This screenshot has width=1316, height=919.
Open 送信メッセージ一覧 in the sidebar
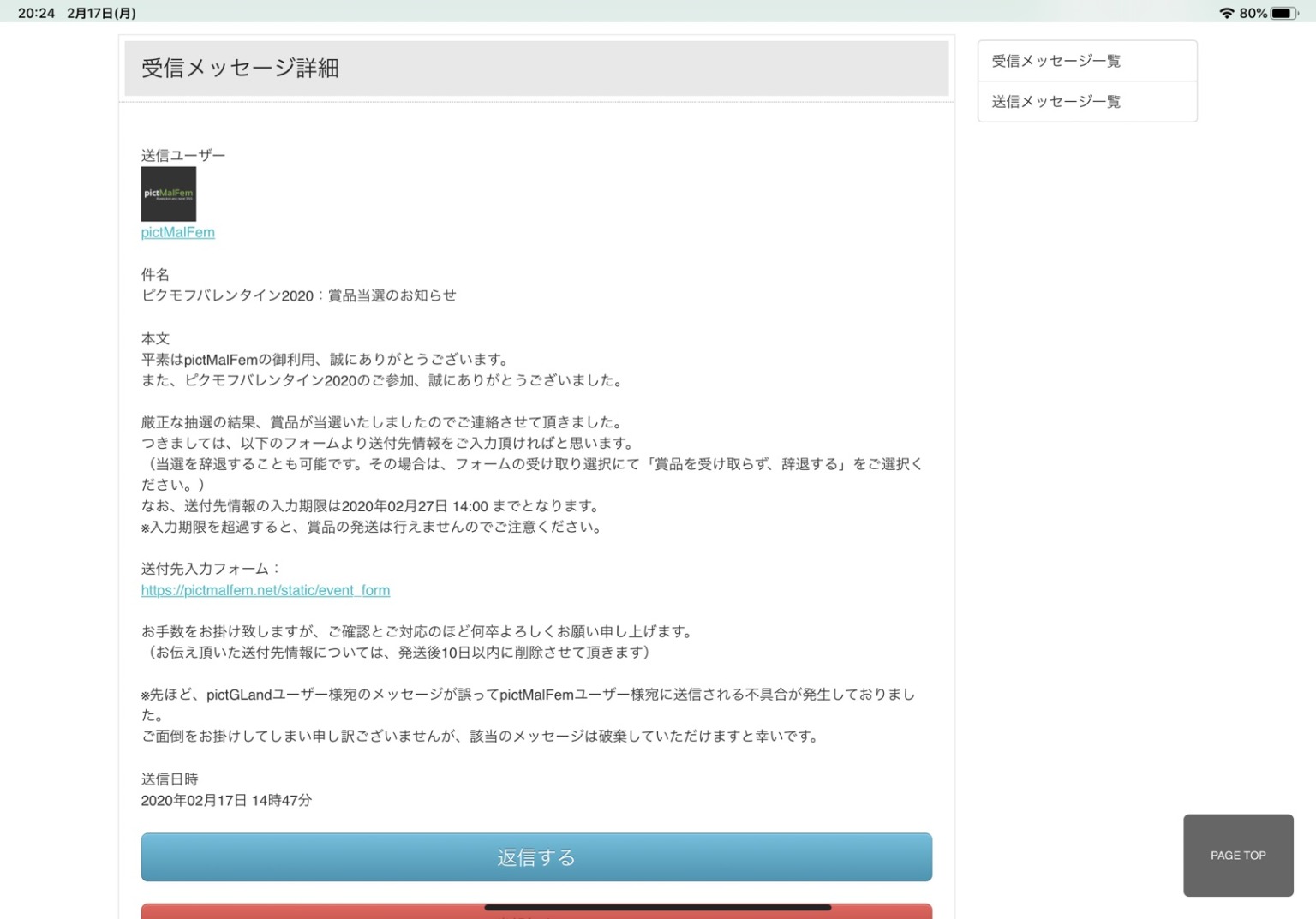(x=1087, y=102)
